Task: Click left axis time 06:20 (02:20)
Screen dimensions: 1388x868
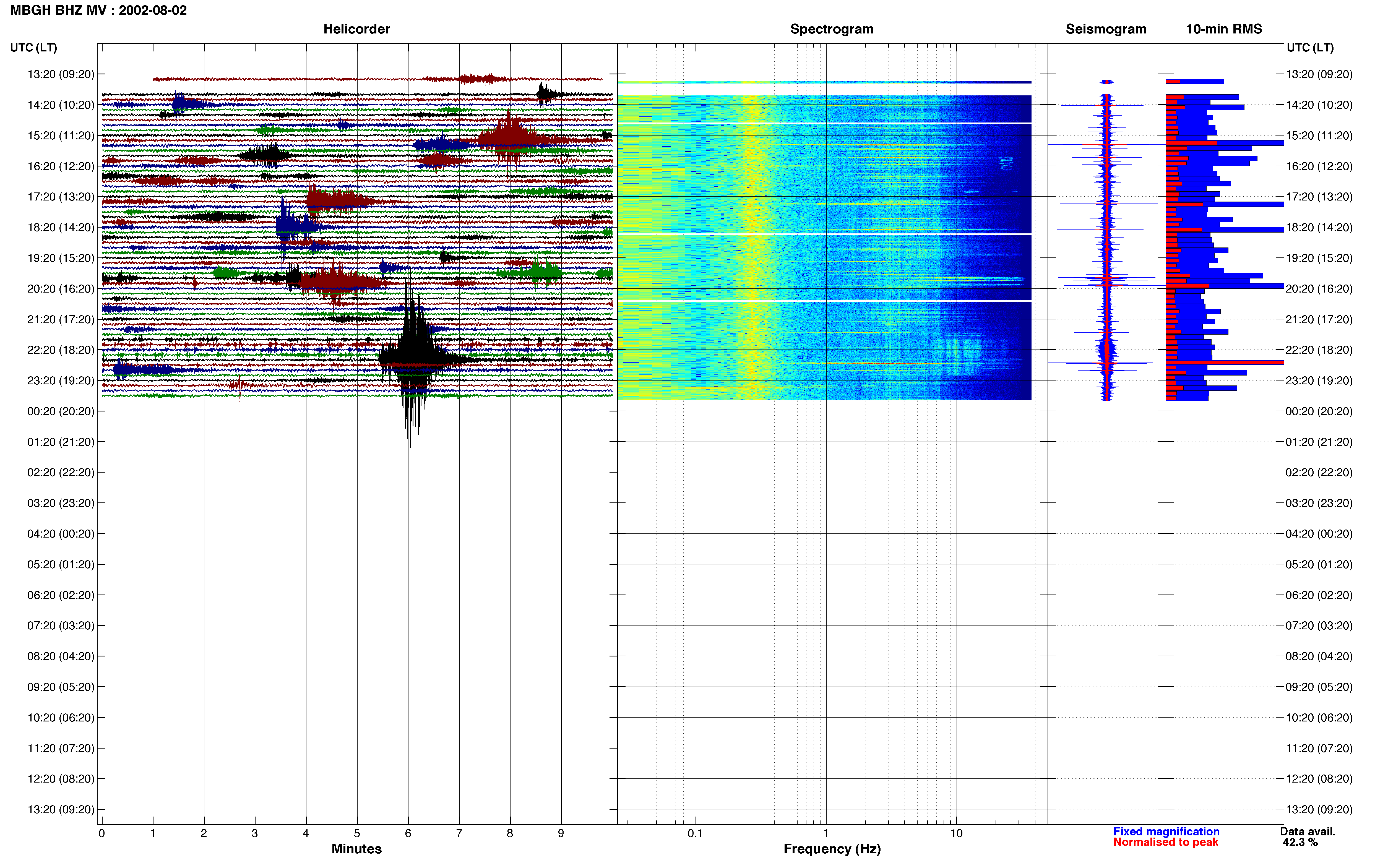Action: point(61,595)
